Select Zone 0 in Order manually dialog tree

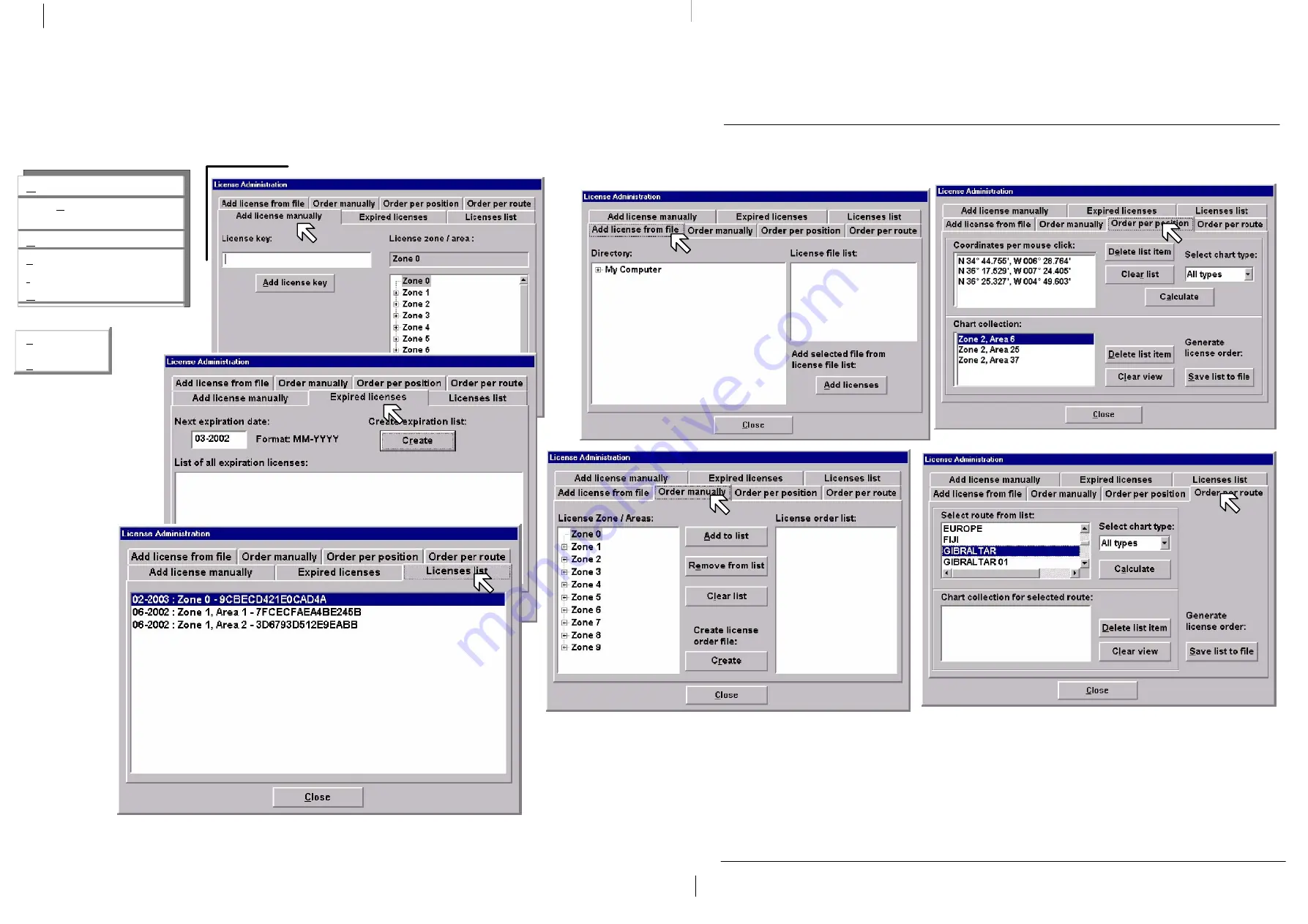coord(586,535)
